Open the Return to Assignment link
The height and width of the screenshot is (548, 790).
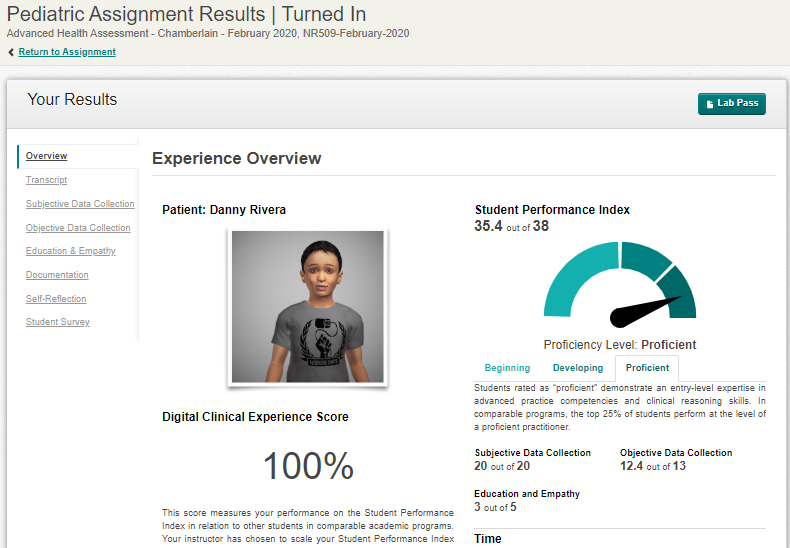point(67,52)
